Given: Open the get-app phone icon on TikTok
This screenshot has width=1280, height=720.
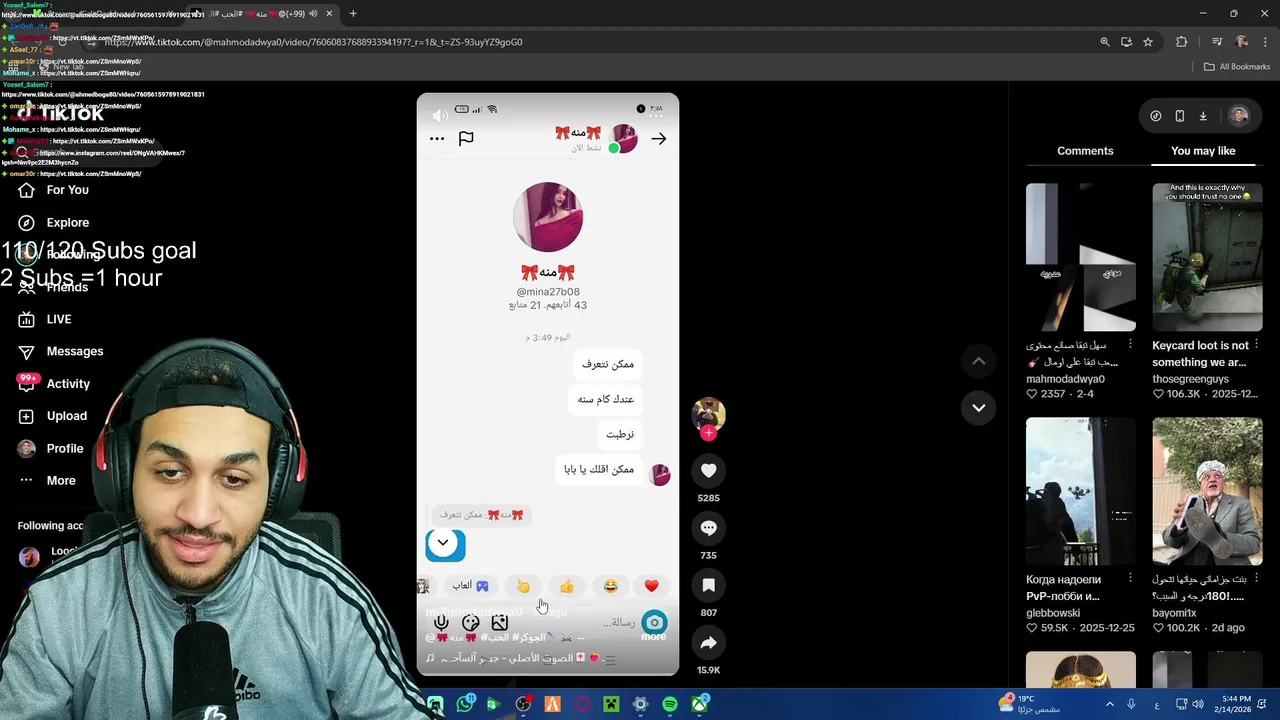Looking at the screenshot, I should tap(1179, 116).
